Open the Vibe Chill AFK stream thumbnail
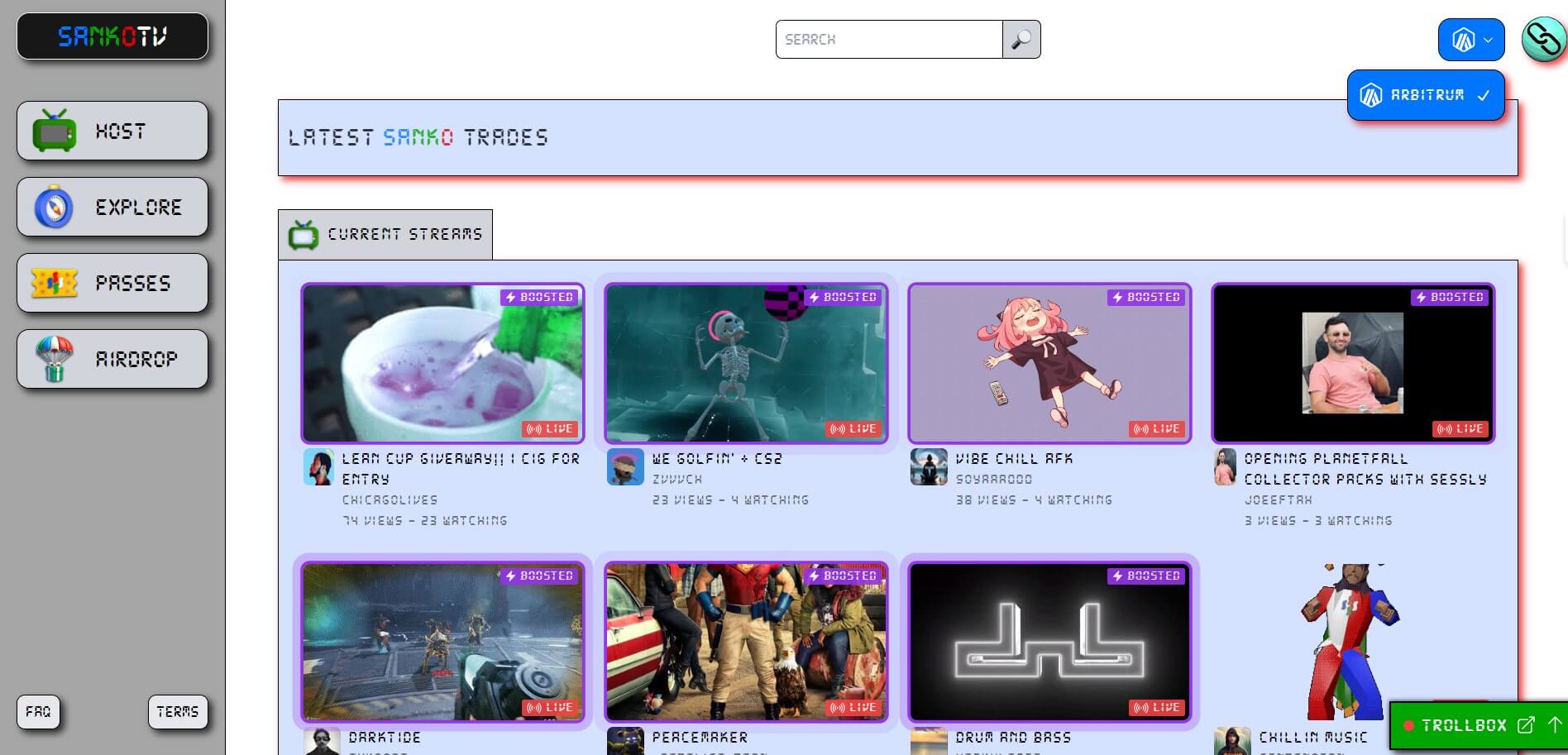 [x=1050, y=363]
